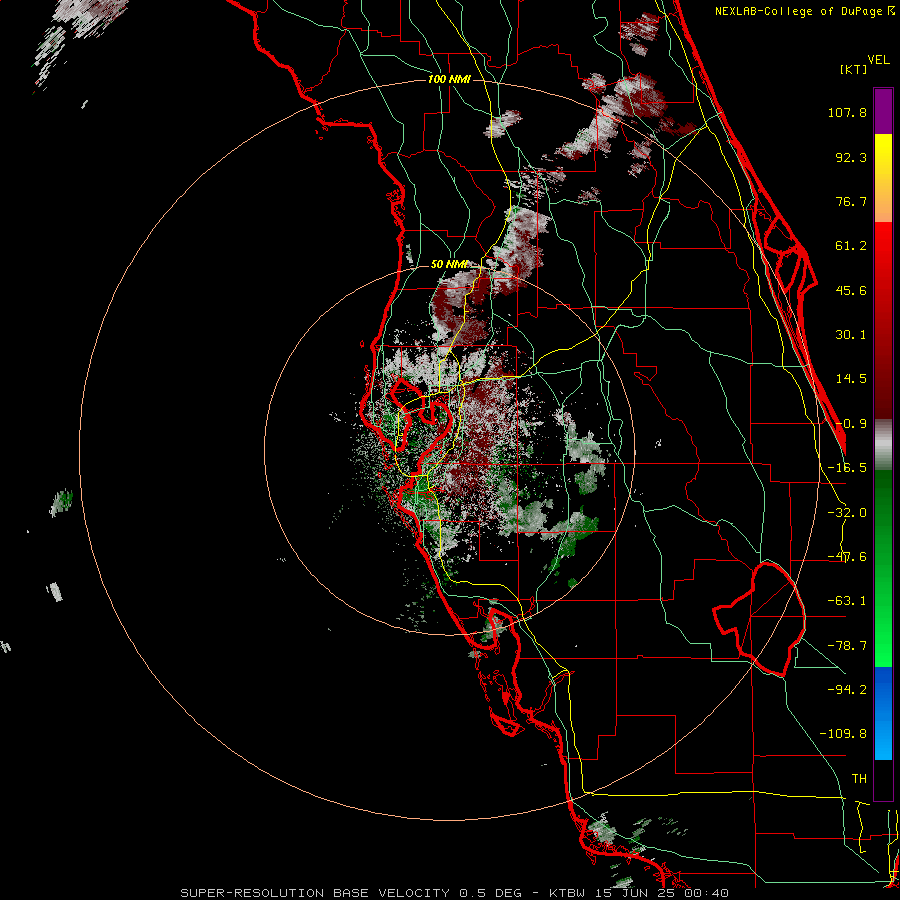Click the Tampa Bay outline near the radar site
Image resolution: width=900 pixels, height=900 pixels.
[422, 425]
